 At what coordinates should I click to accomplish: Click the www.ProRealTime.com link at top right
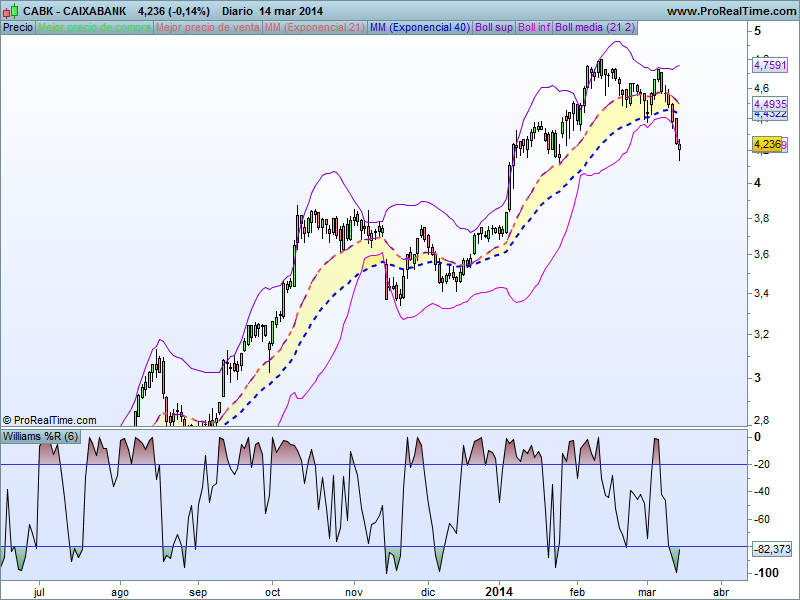pyautogui.click(x=729, y=11)
